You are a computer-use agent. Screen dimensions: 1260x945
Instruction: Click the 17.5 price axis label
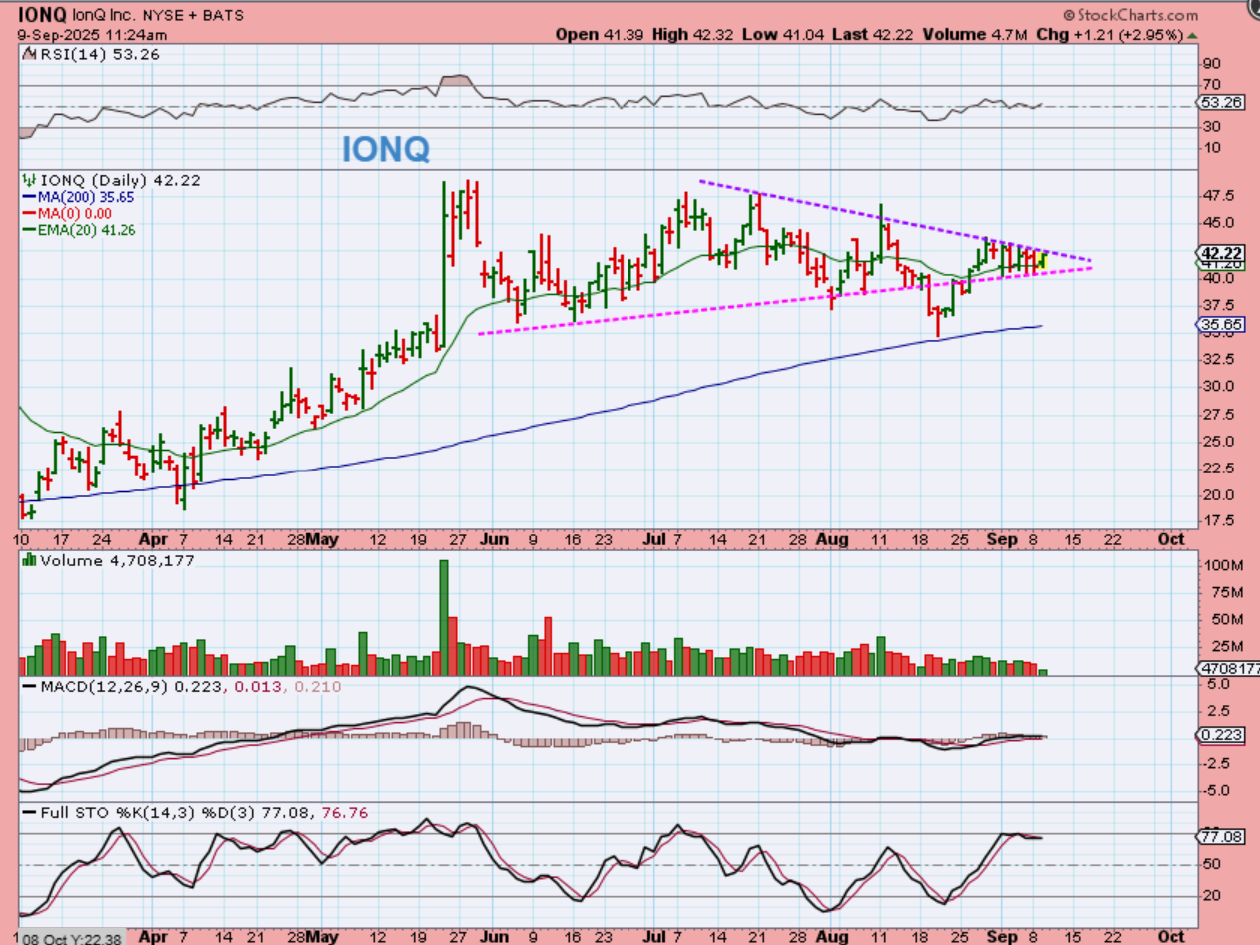coord(1220,521)
